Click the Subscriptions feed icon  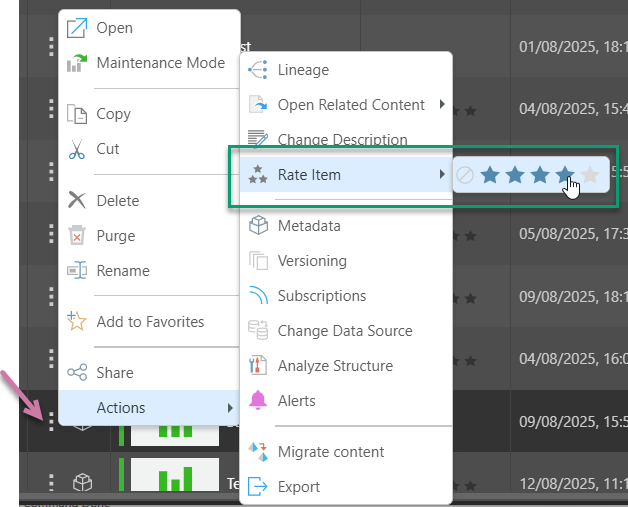258,296
